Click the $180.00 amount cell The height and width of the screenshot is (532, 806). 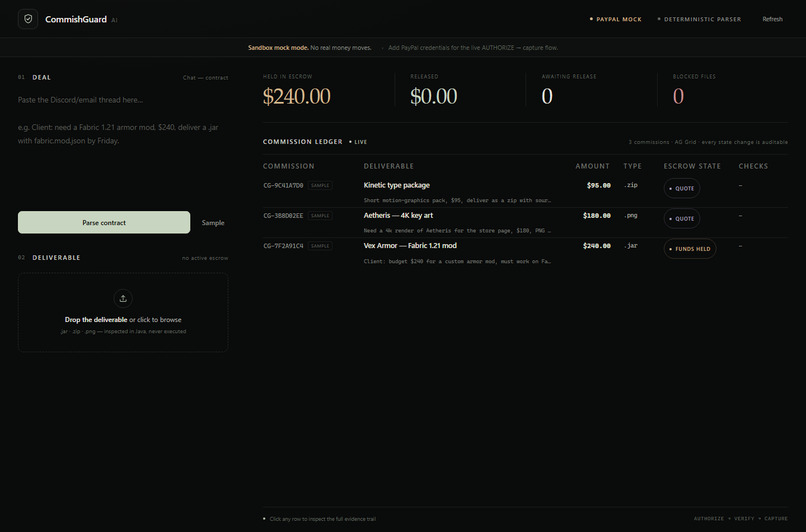coord(597,216)
